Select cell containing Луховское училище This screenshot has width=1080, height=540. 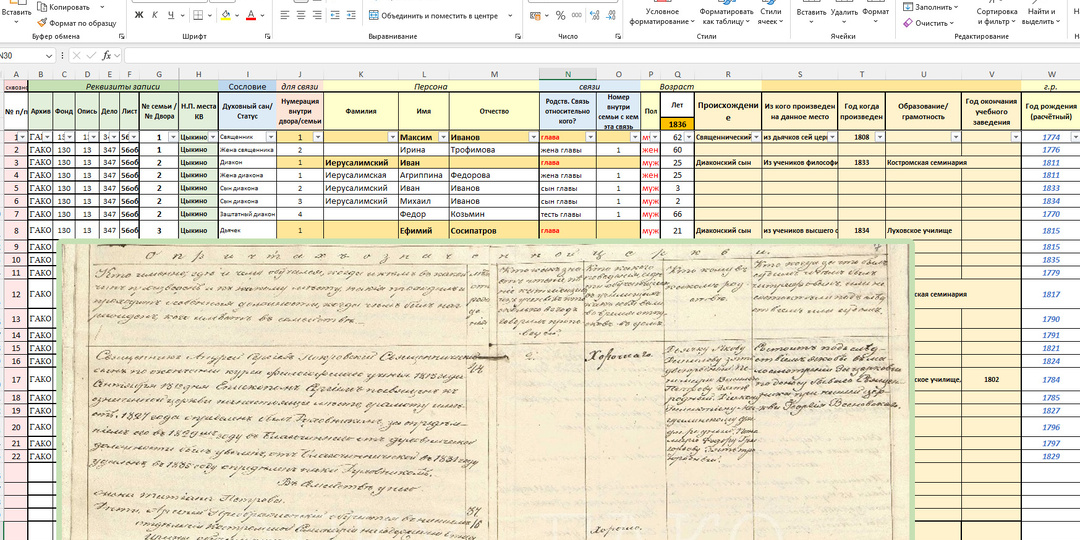[x=924, y=231]
